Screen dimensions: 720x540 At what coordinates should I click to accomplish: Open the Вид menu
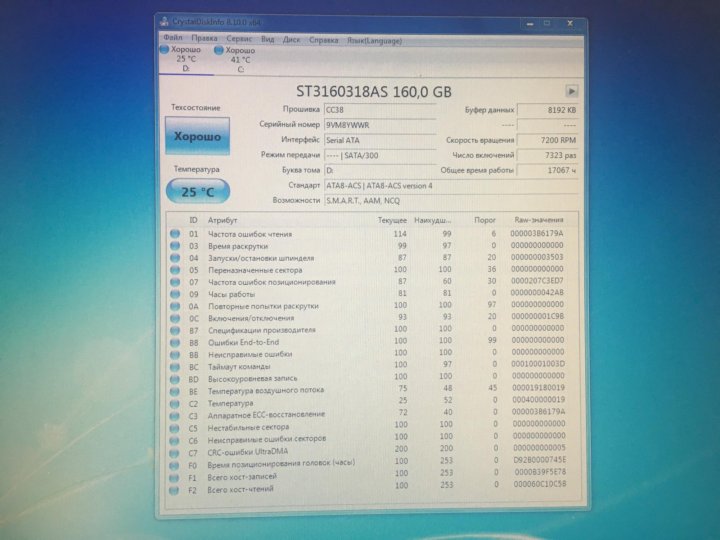(x=267, y=39)
